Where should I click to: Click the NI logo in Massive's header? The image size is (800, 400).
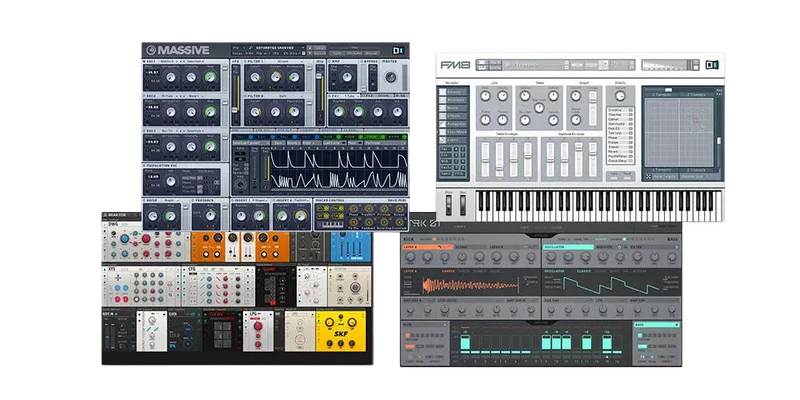(x=398, y=51)
